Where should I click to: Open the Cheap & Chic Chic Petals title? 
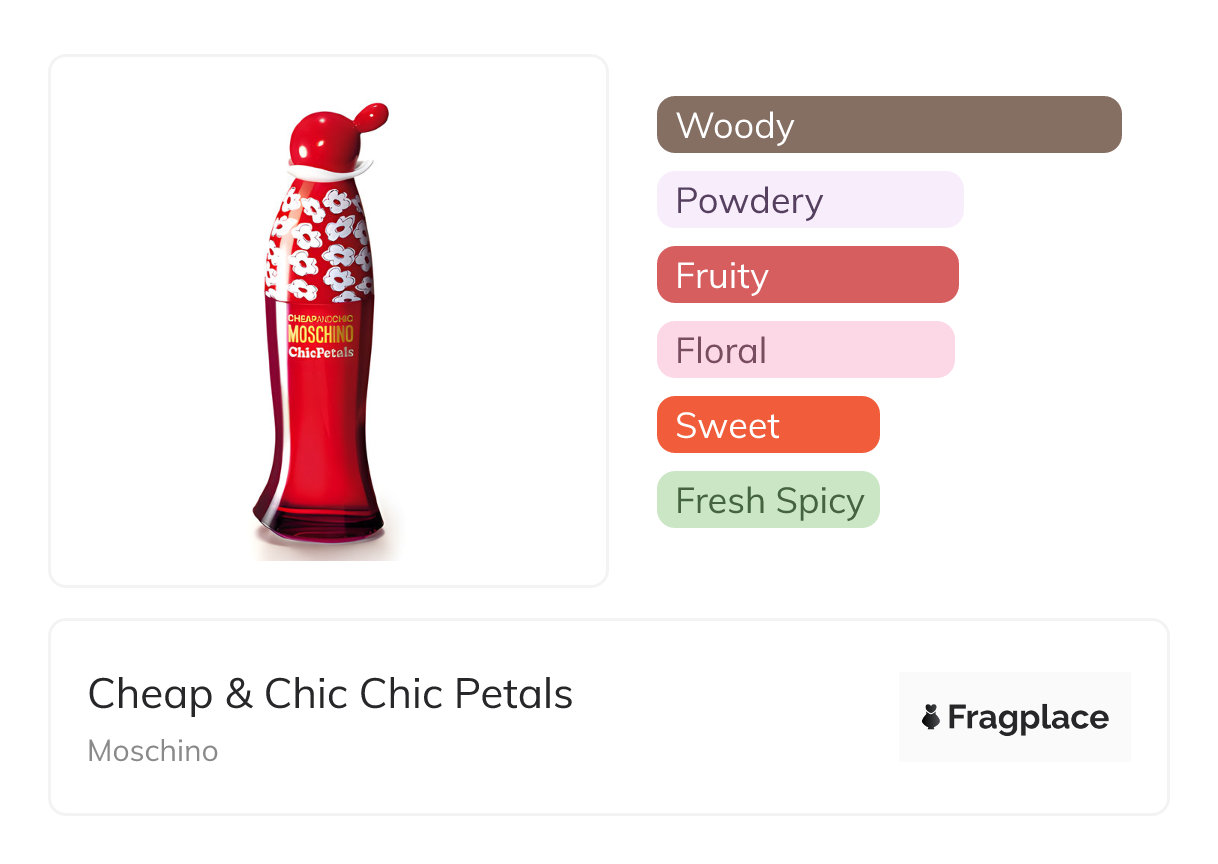click(x=330, y=694)
